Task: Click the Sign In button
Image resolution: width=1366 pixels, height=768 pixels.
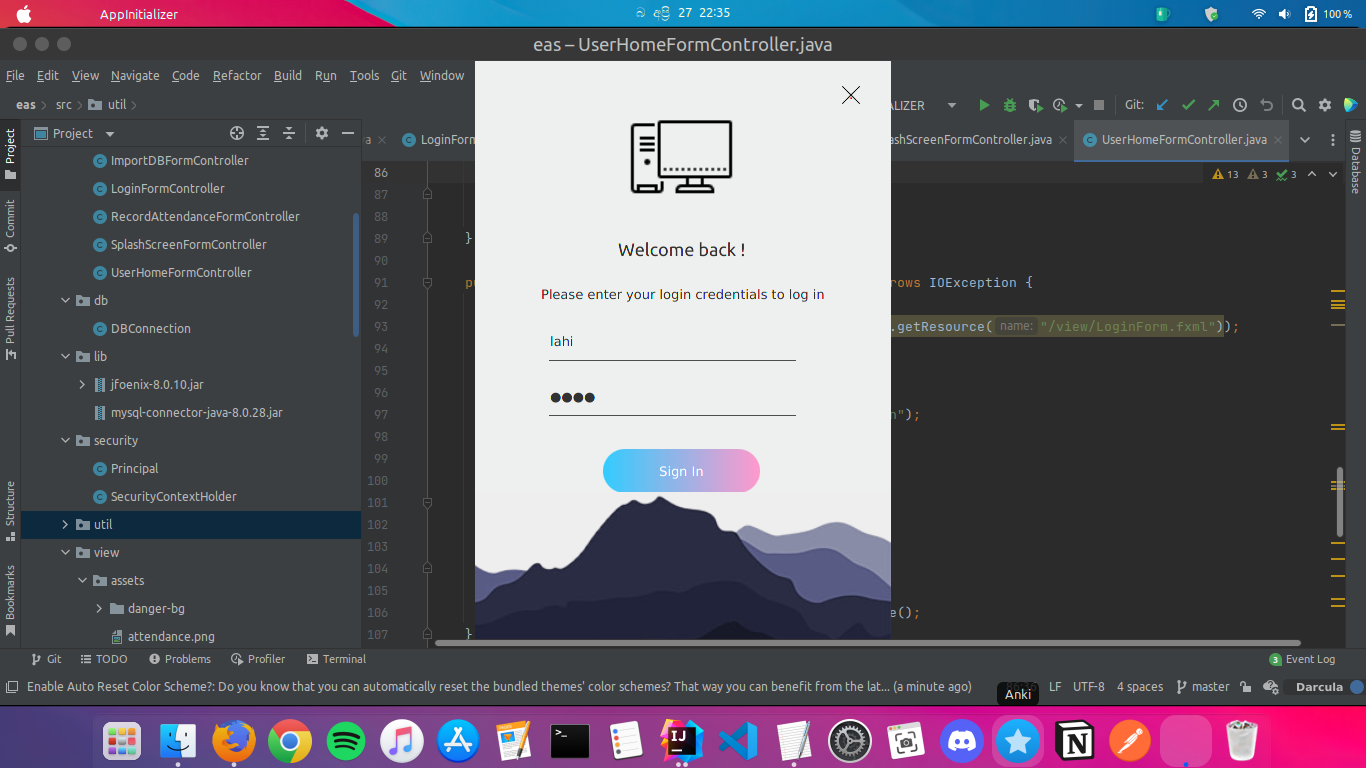Action: (x=681, y=471)
